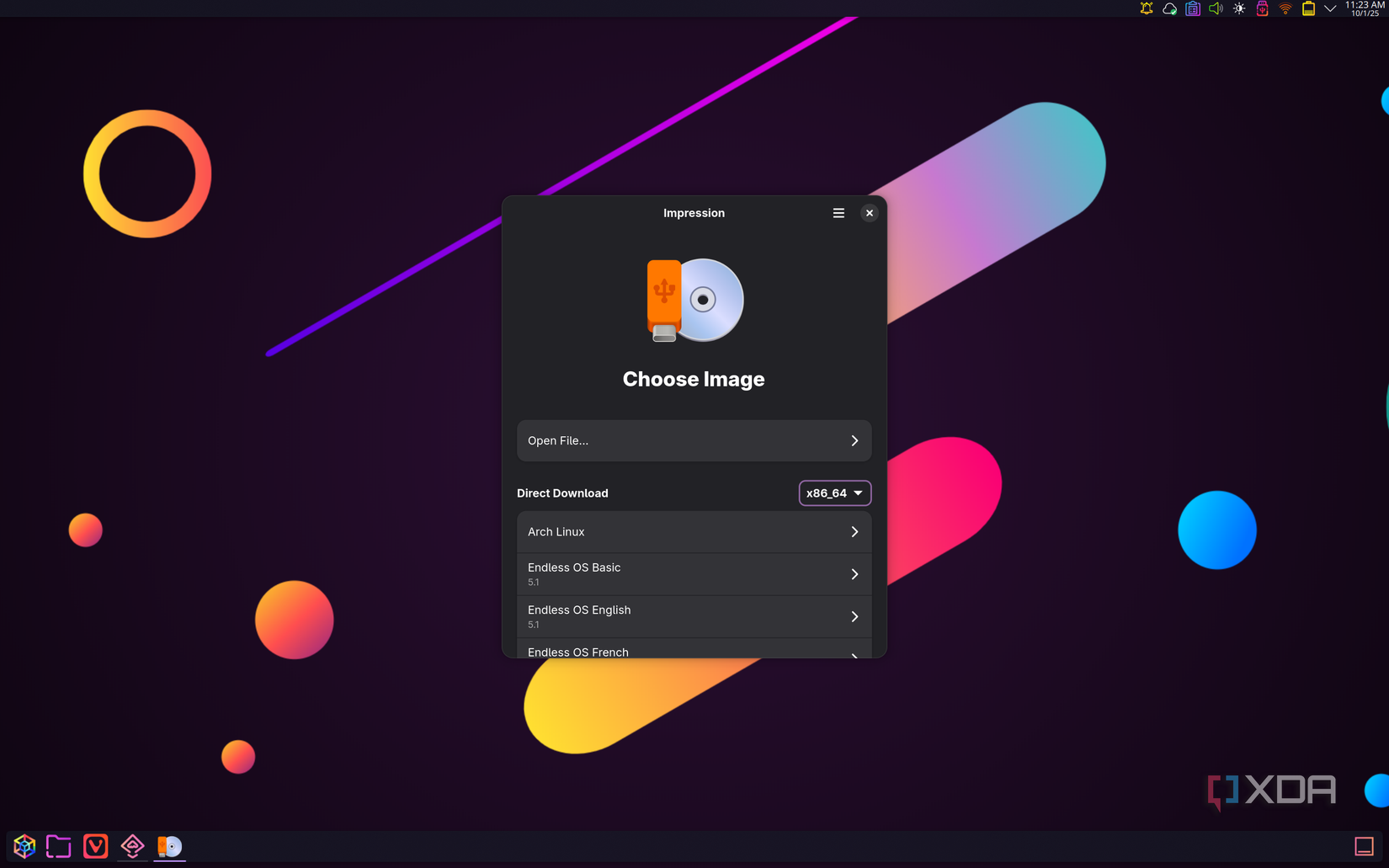Open the pink diamond-shaped app in the dock
1389x868 pixels.
(x=132, y=846)
